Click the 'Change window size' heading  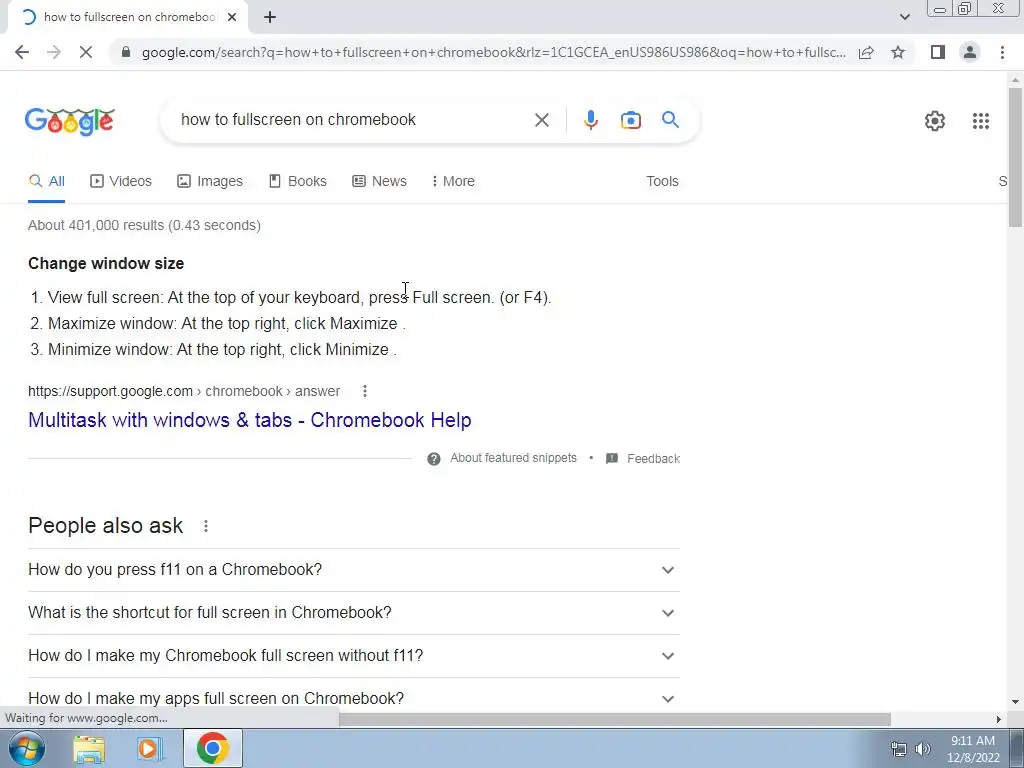point(106,263)
